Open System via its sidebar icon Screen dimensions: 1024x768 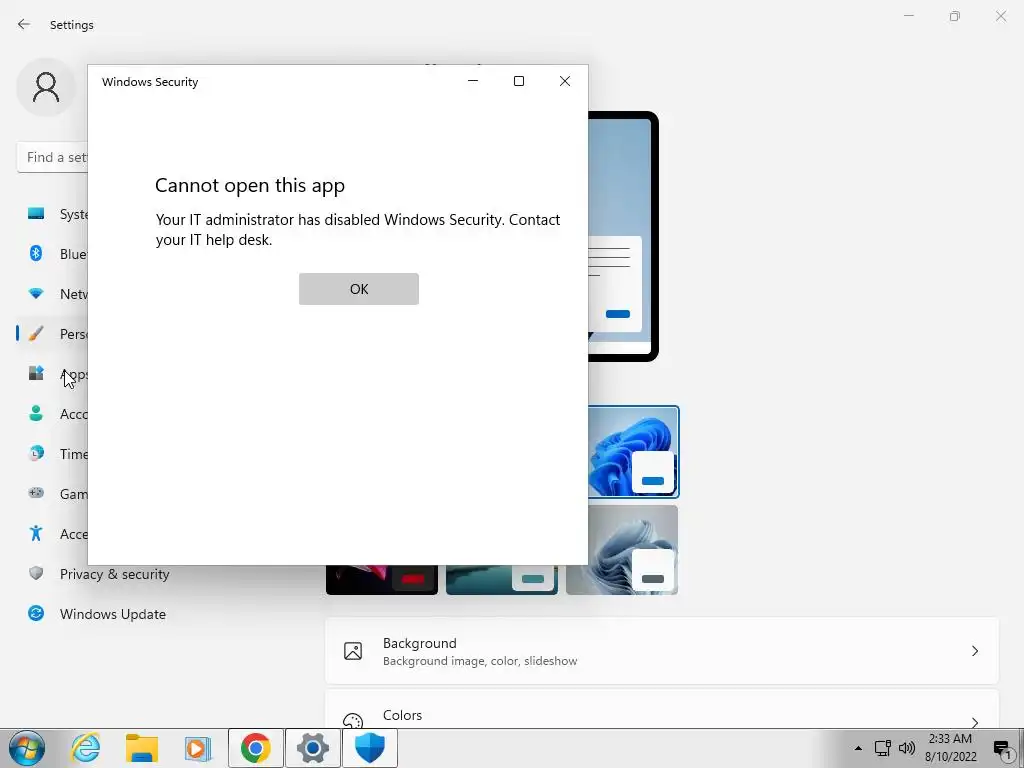(x=36, y=214)
